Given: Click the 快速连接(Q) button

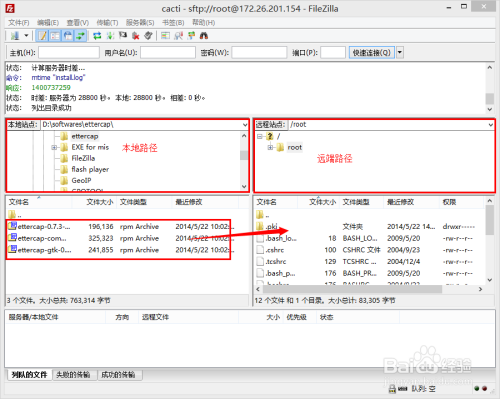Looking at the screenshot, I should coord(372,53).
